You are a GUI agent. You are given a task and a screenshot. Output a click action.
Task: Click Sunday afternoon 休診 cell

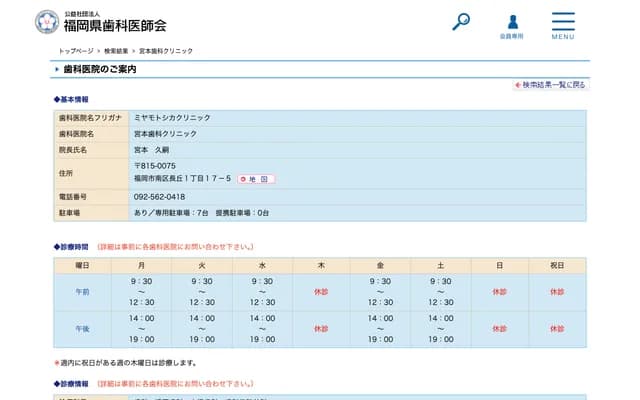(500, 329)
